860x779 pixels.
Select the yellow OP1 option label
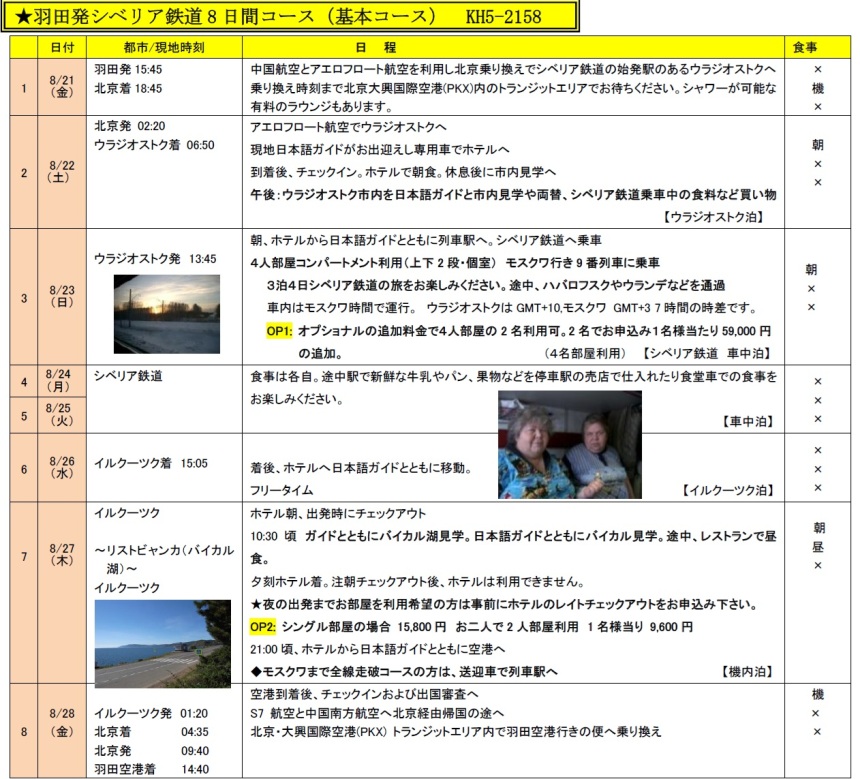(279, 331)
